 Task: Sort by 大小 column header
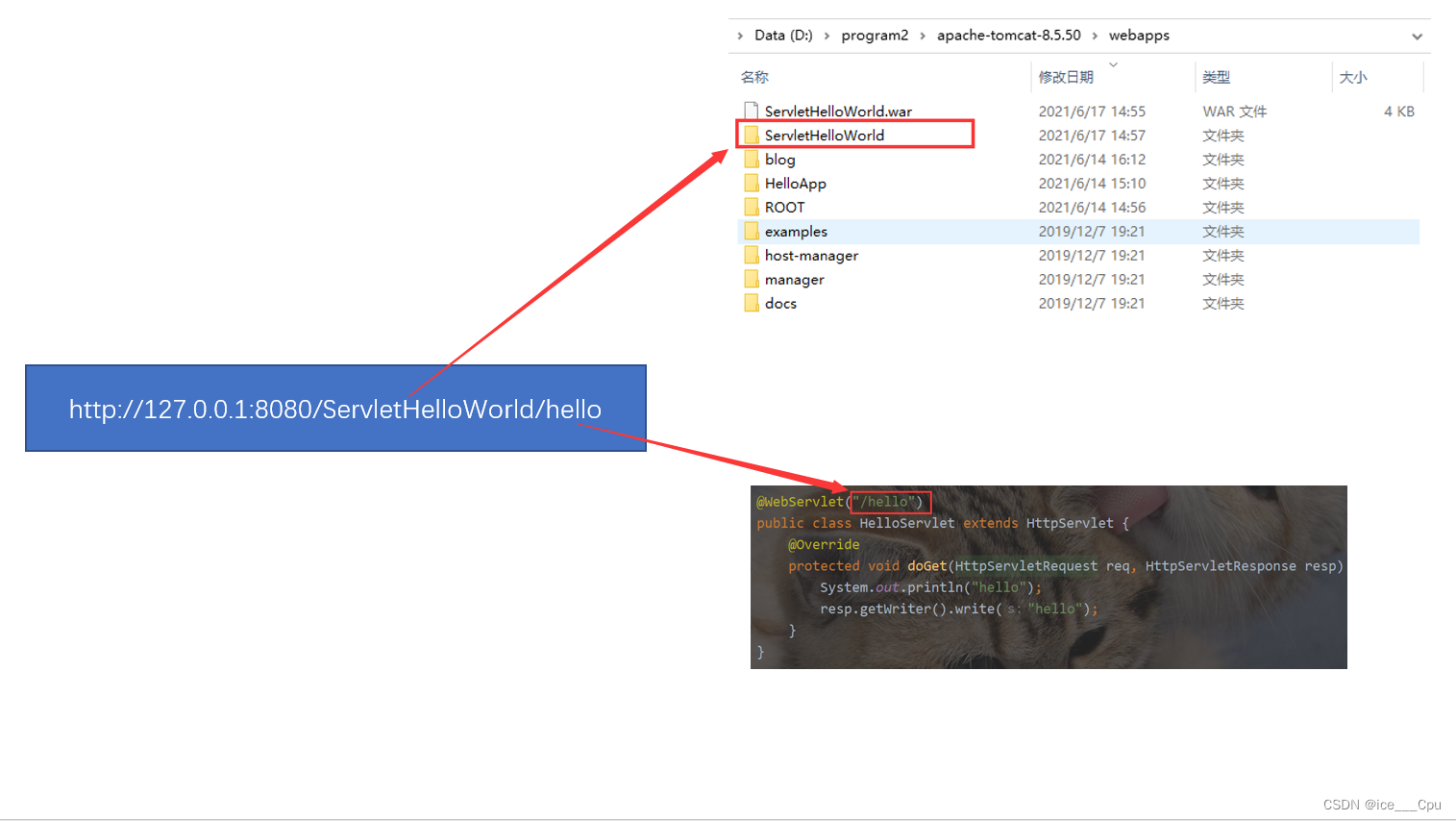(x=1353, y=77)
